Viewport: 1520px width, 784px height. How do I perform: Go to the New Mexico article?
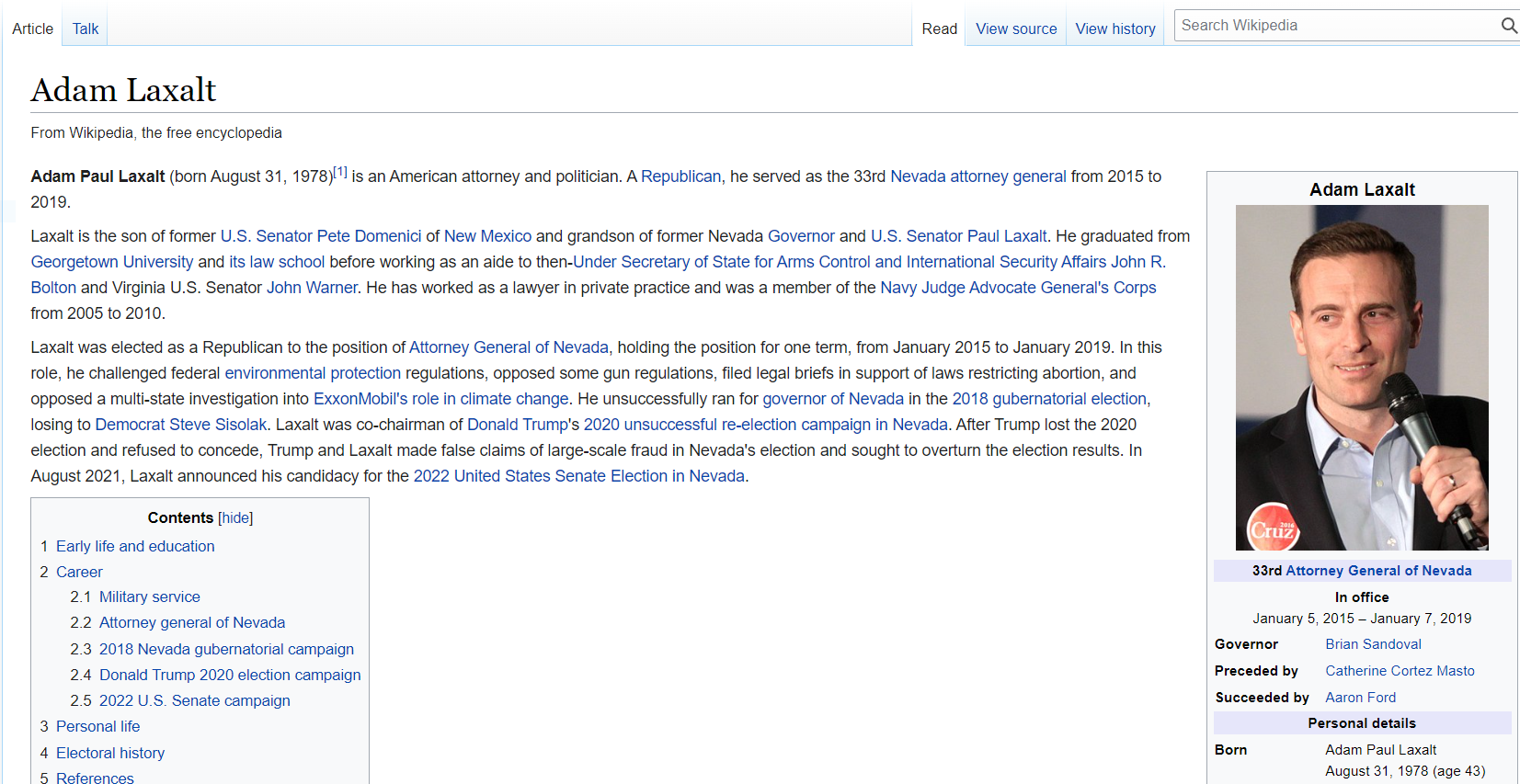(x=487, y=236)
